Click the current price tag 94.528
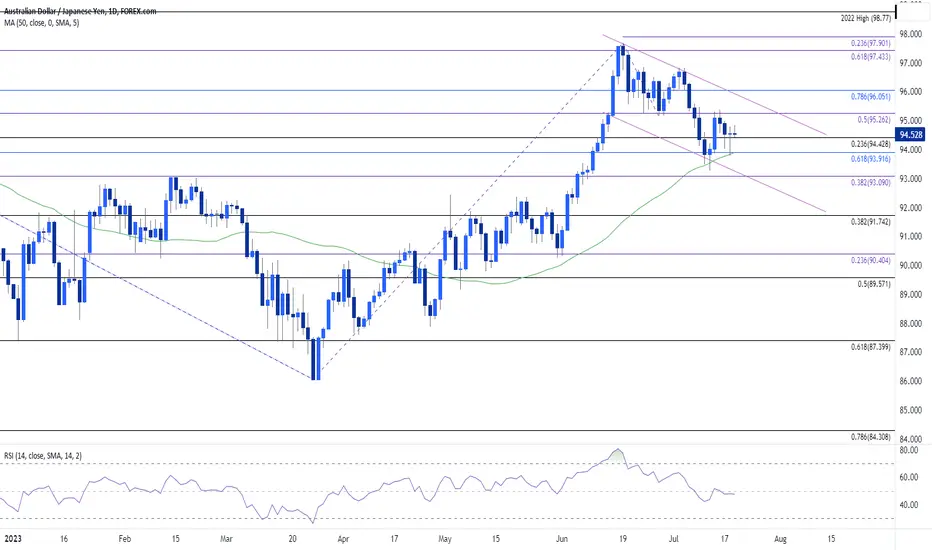Image resolution: width=932 pixels, height=550 pixels. pos(911,135)
